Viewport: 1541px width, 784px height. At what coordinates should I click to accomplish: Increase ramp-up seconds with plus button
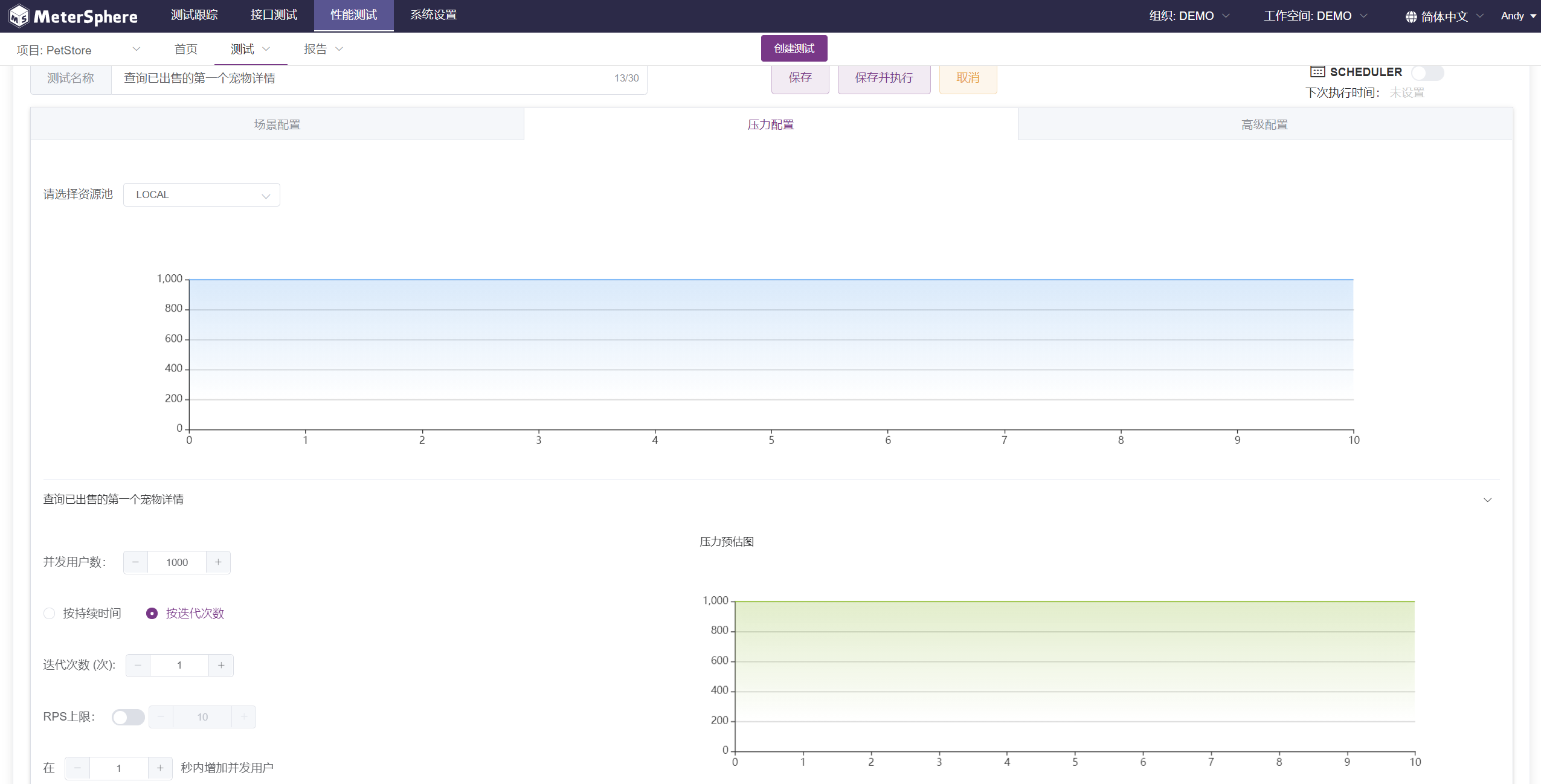click(160, 768)
